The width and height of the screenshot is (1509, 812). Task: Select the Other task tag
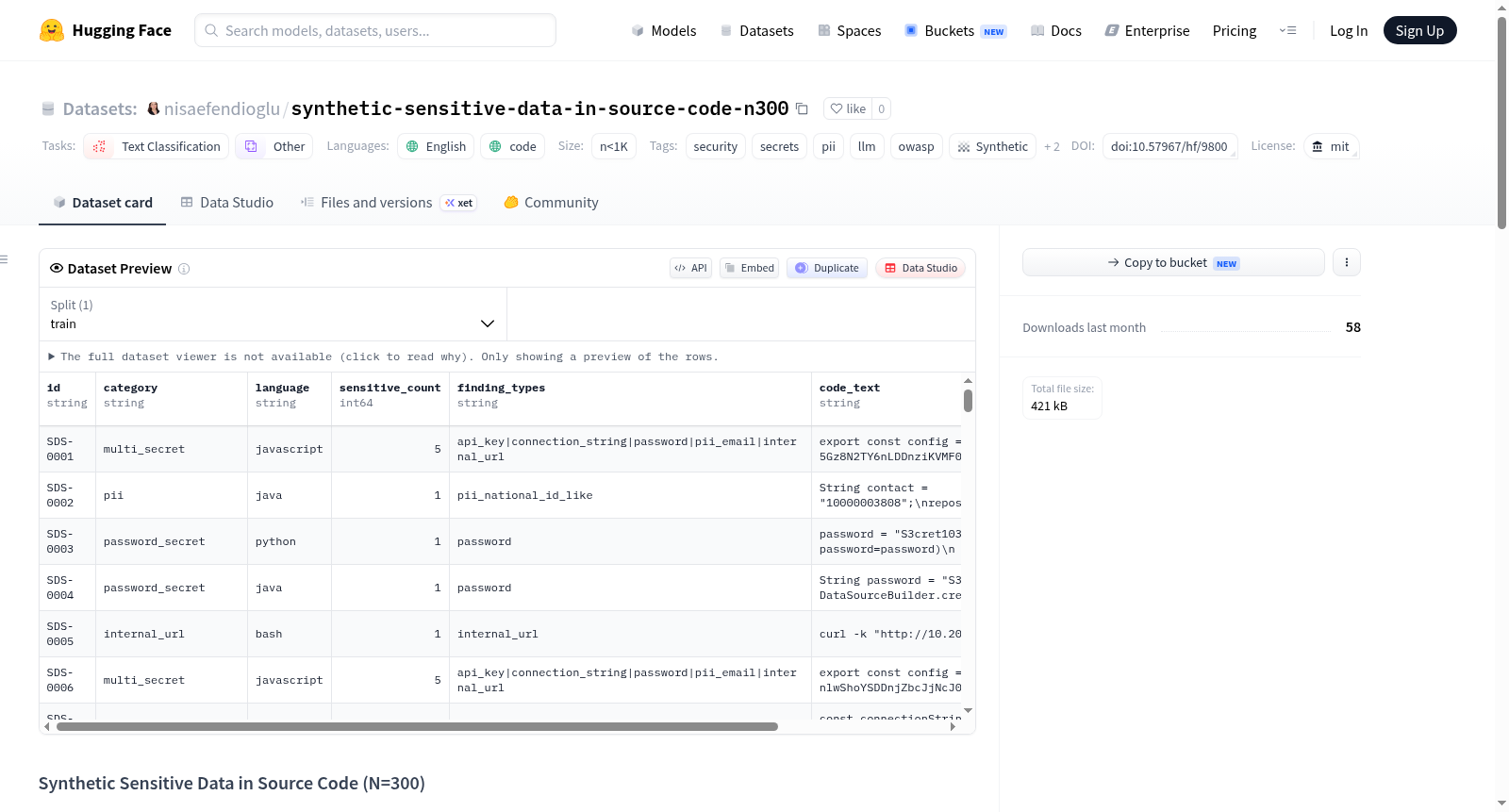click(275, 146)
